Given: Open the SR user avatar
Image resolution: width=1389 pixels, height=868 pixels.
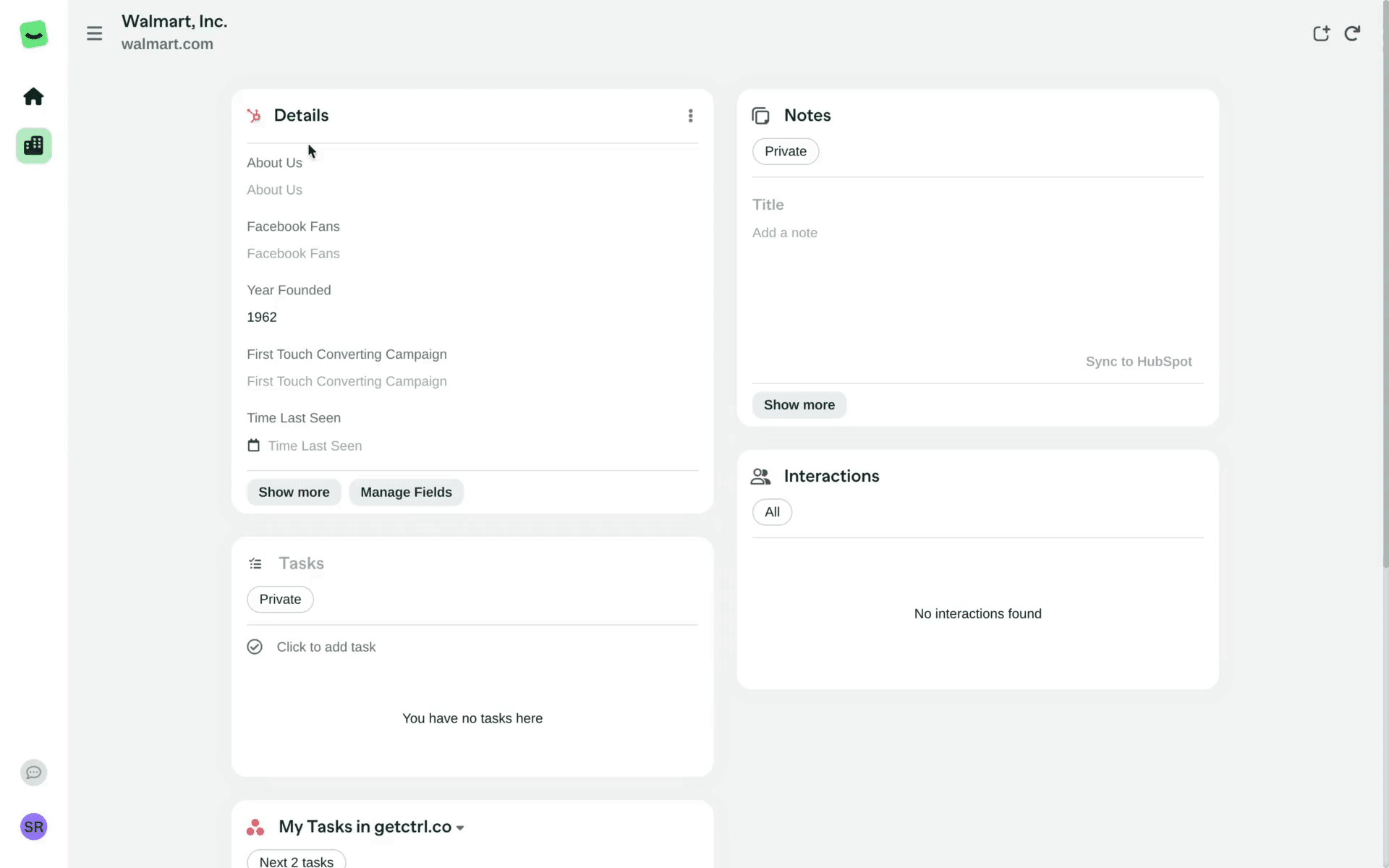Looking at the screenshot, I should click(x=33, y=827).
